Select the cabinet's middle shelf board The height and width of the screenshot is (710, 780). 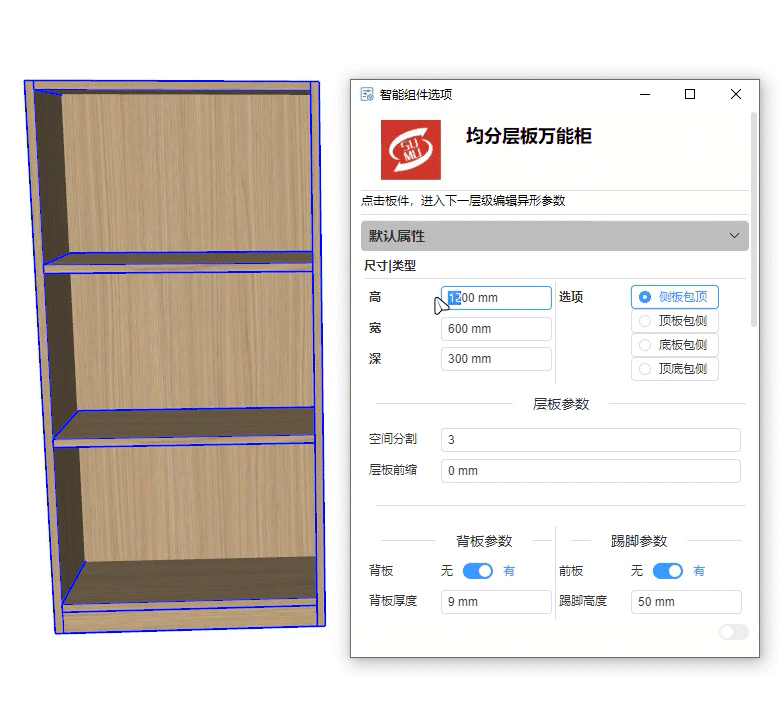point(185,426)
